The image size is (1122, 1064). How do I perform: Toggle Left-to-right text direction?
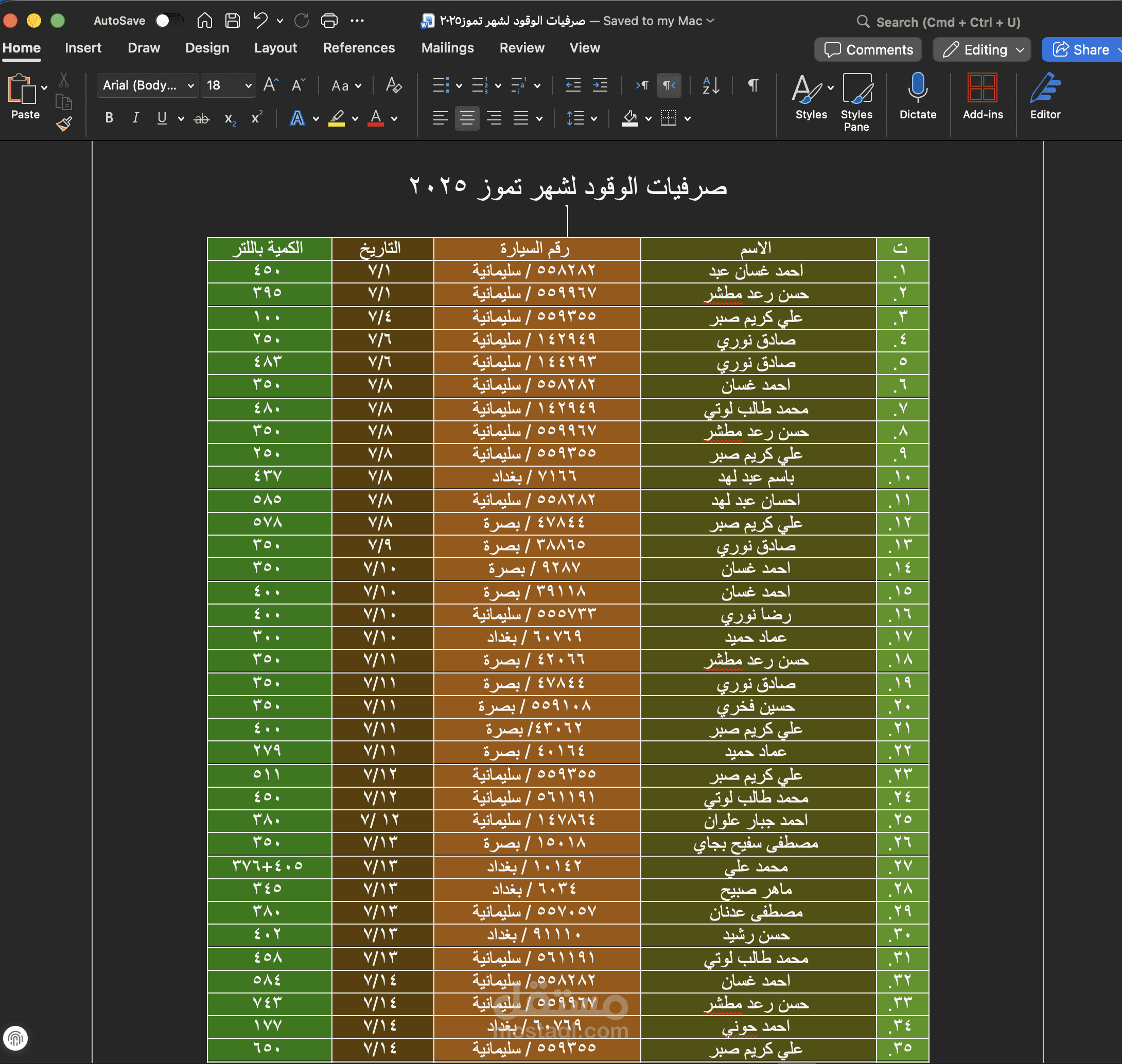[x=642, y=85]
